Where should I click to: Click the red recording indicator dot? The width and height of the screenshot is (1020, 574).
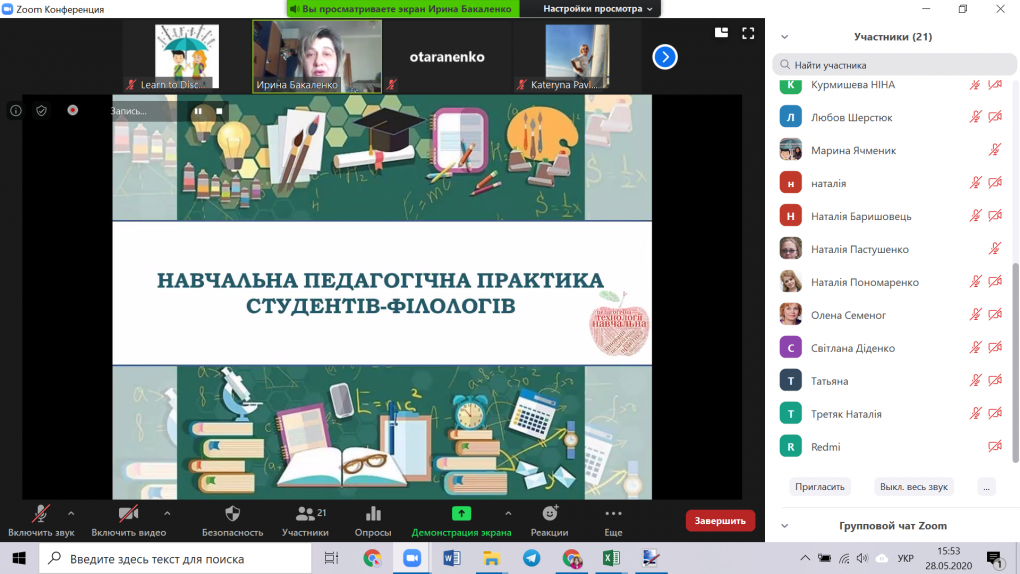73,110
